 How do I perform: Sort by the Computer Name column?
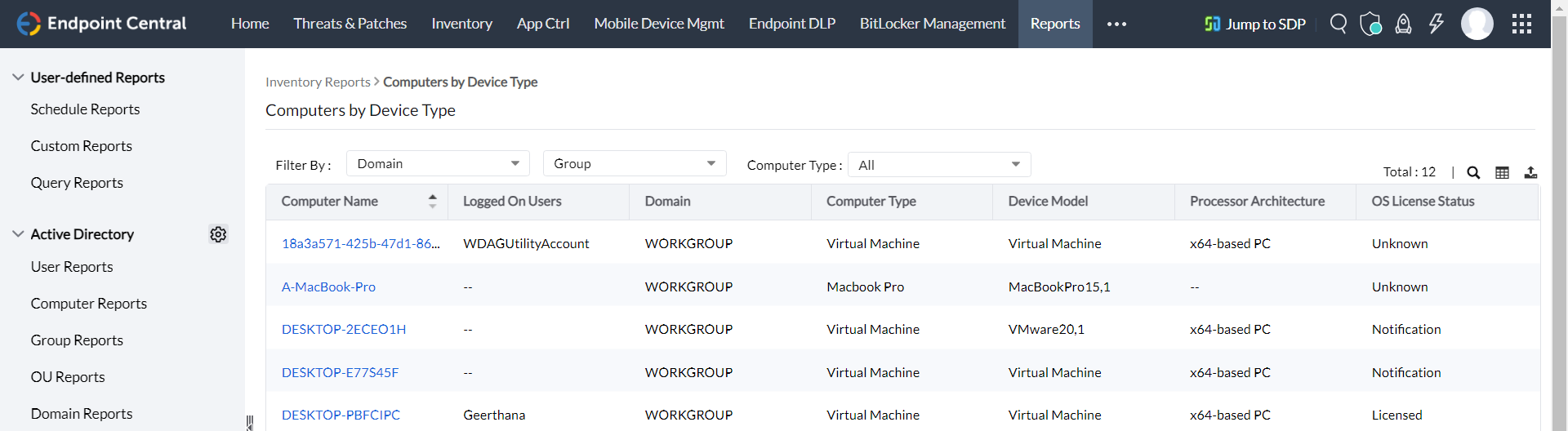coord(432,201)
